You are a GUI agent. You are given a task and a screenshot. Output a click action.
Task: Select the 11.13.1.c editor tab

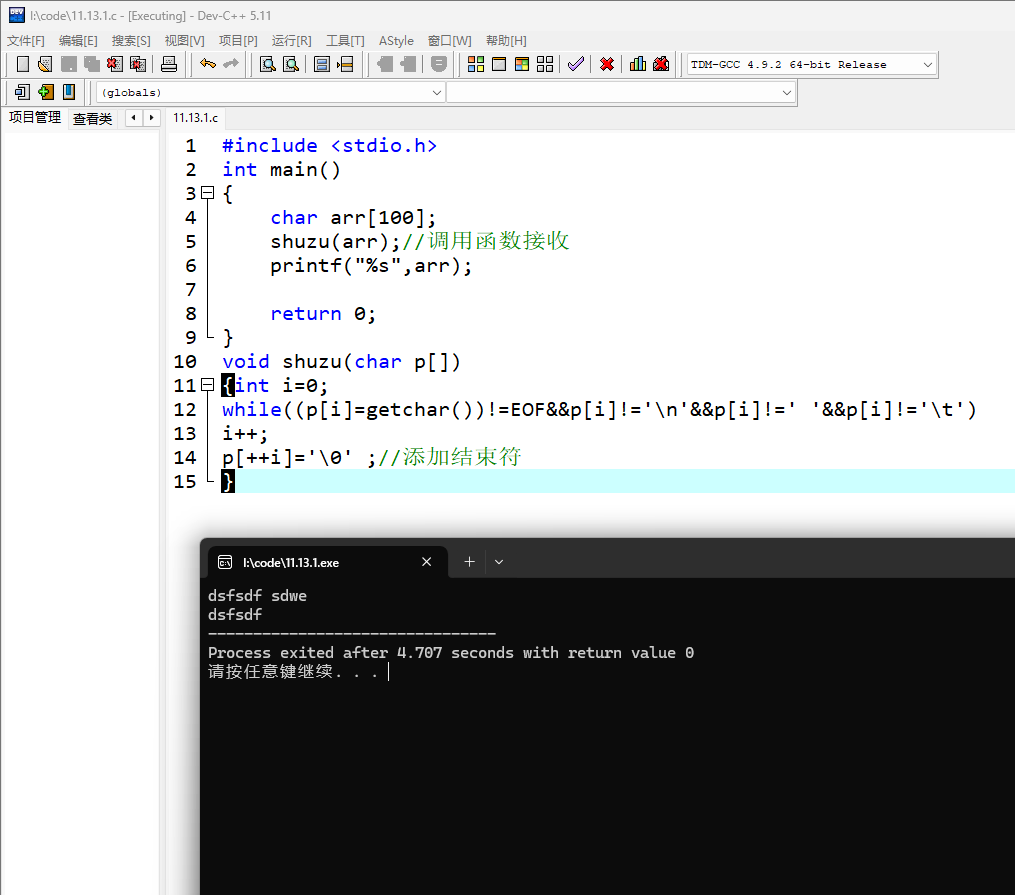coord(195,118)
